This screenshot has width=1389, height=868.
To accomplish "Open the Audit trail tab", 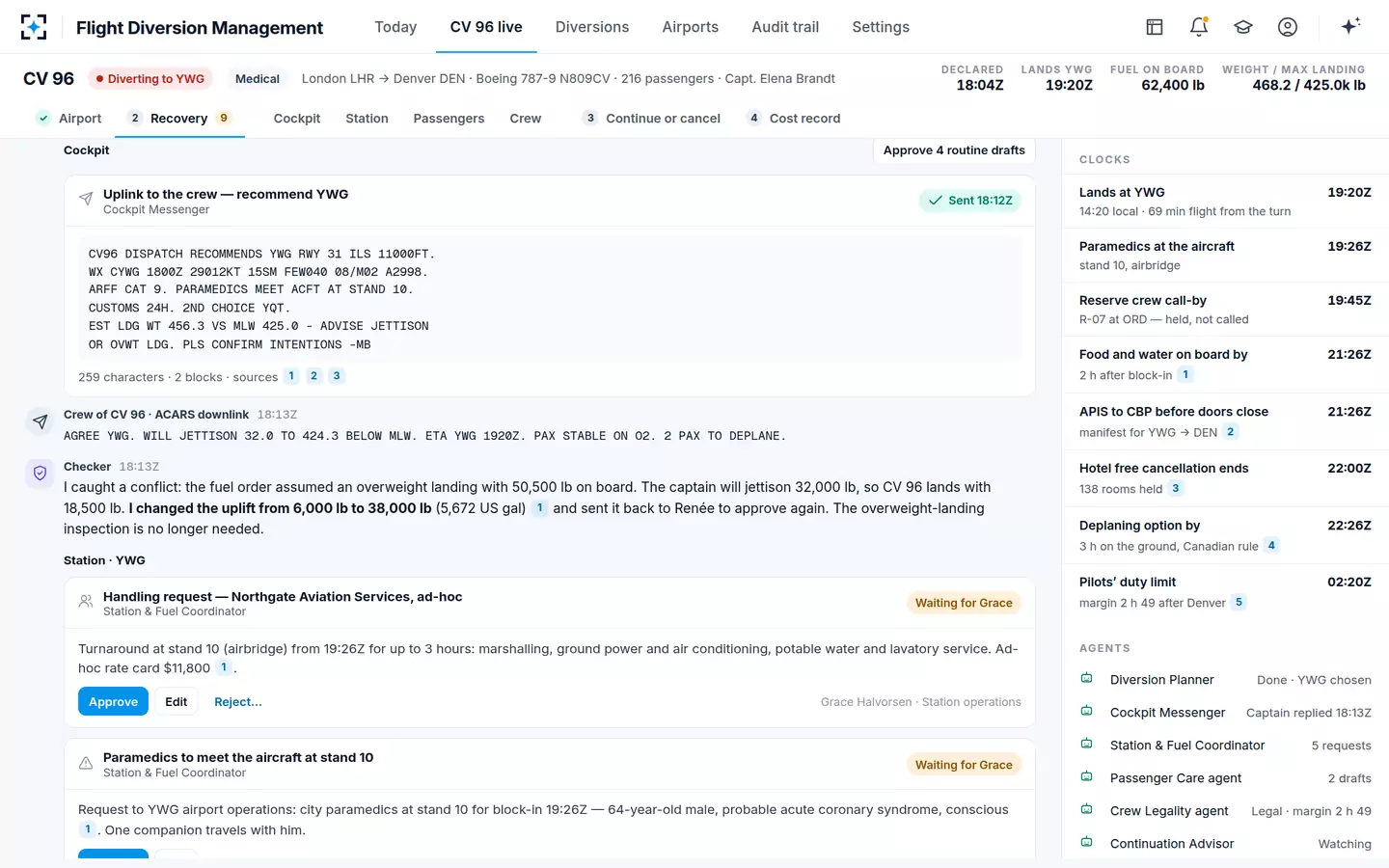I will click(x=785, y=27).
